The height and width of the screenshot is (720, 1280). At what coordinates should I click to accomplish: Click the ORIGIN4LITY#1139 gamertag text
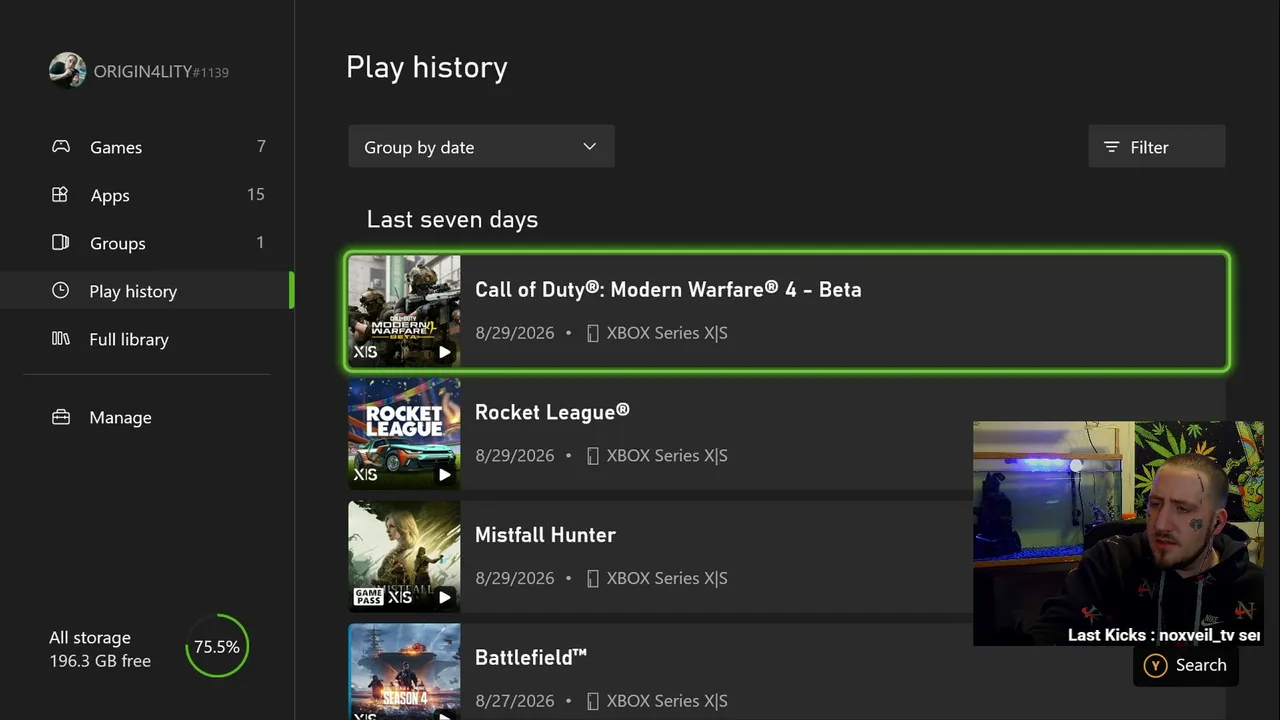[x=161, y=72]
